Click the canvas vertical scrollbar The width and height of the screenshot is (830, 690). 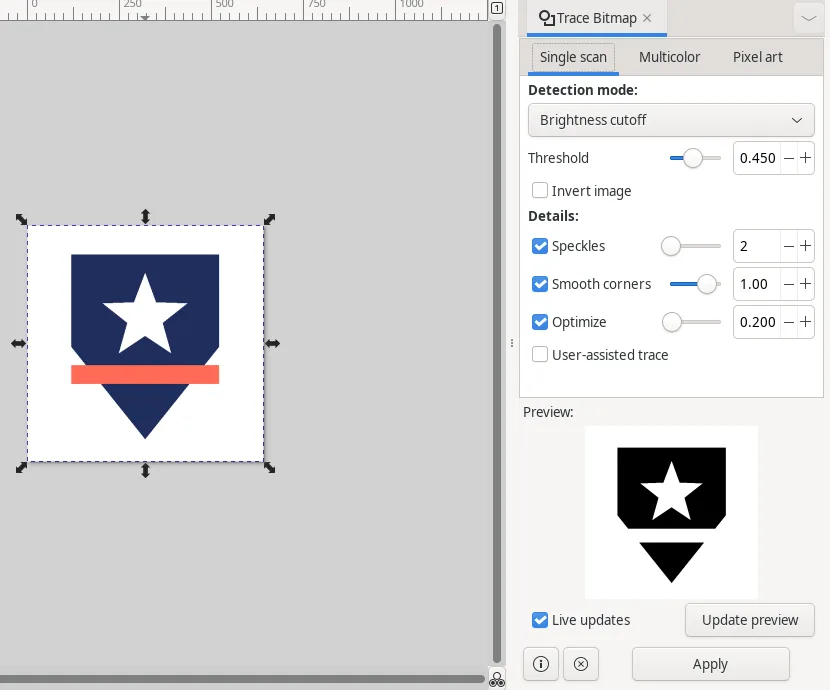tap(497, 343)
